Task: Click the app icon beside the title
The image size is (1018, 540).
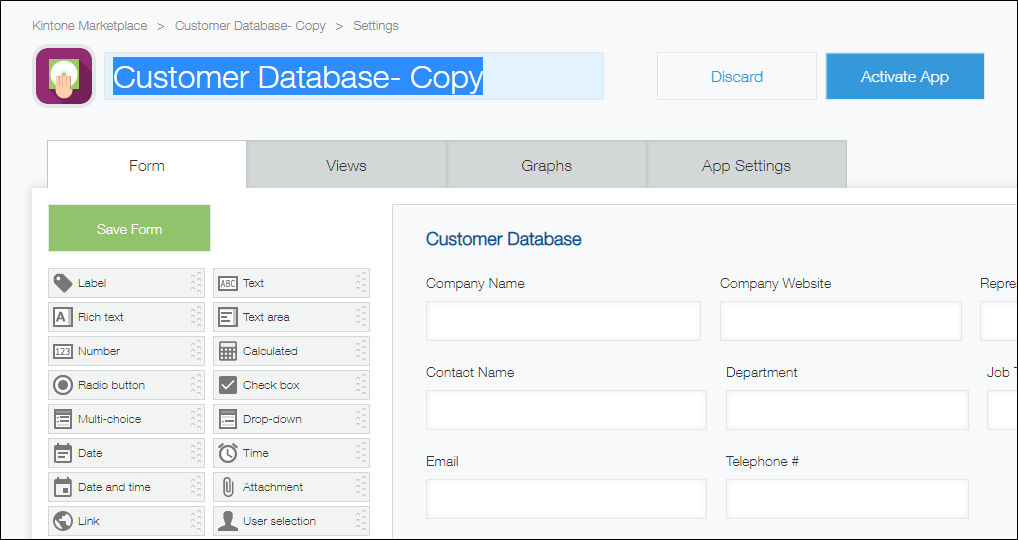Action: pos(64,77)
